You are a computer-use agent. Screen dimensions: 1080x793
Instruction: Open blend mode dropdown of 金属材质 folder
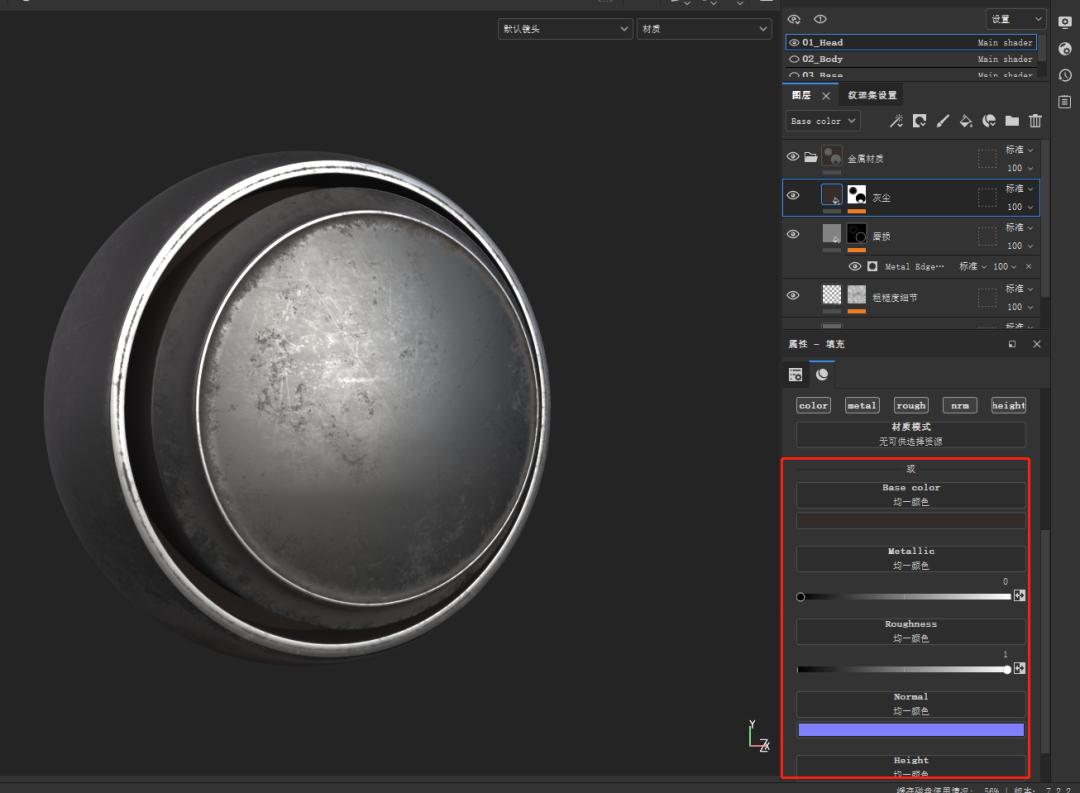pyautogui.click(x=1019, y=150)
